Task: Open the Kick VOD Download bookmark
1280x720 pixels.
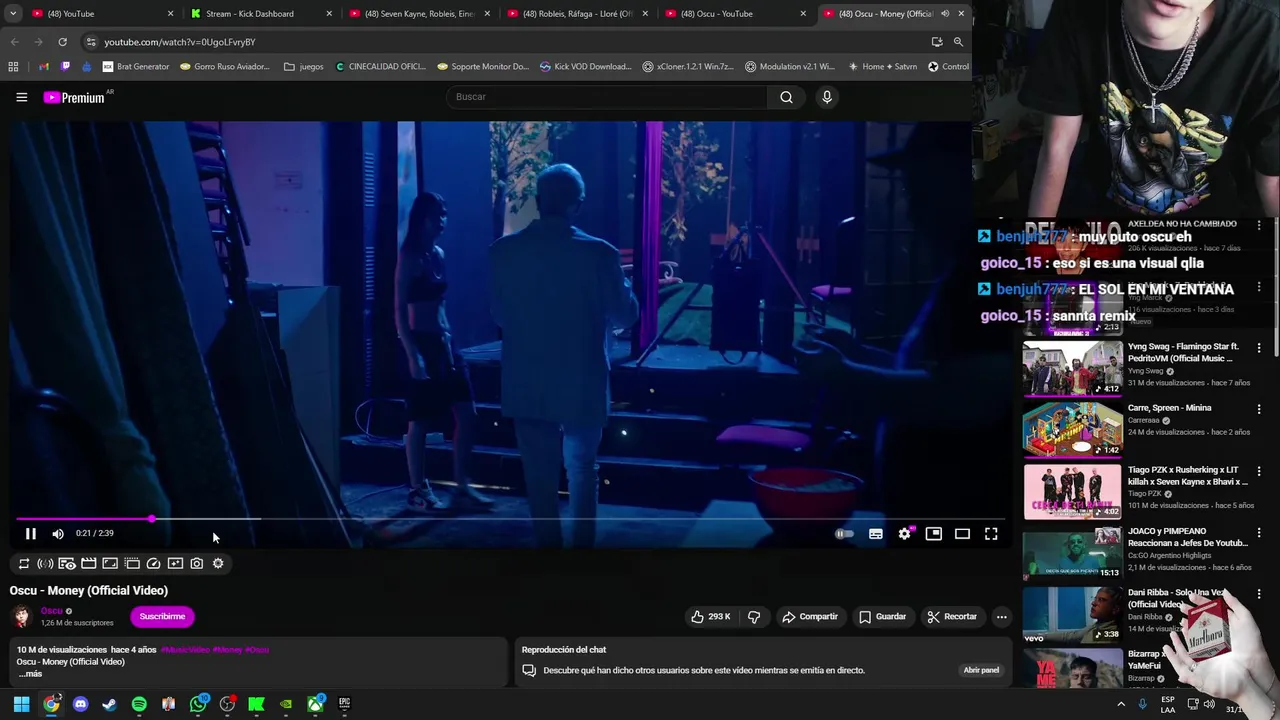Action: [x=585, y=67]
